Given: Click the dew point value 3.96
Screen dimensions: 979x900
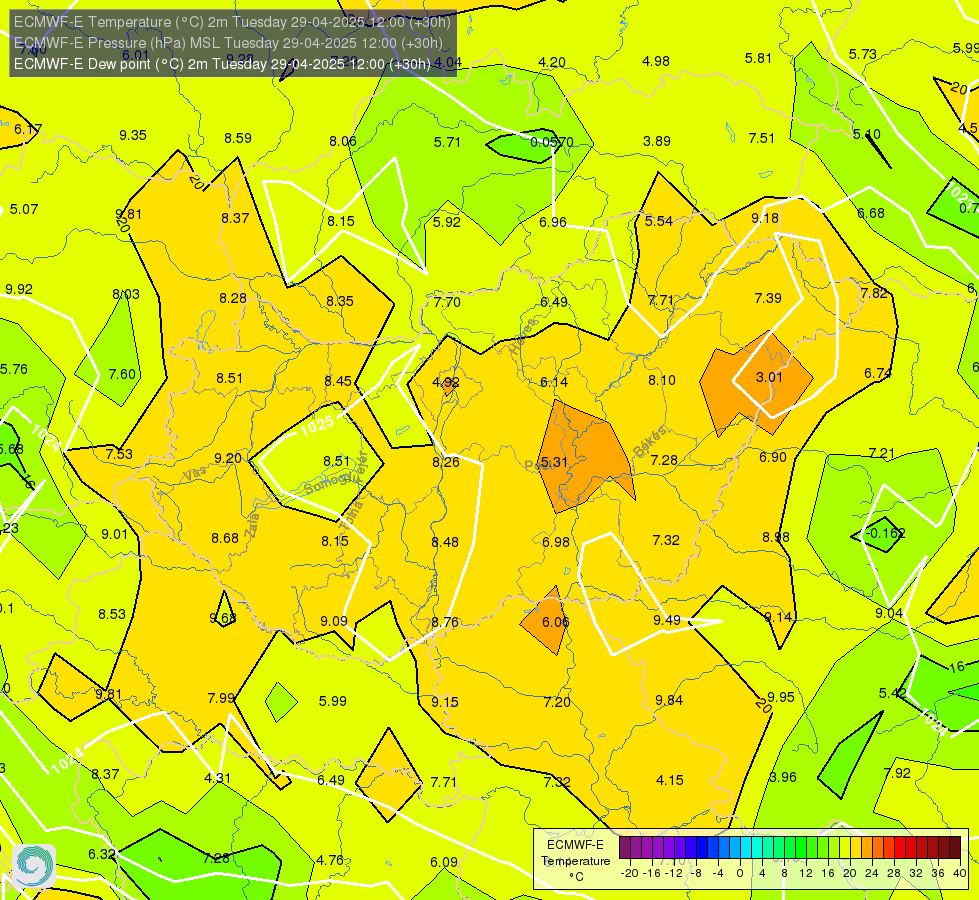Looking at the screenshot, I should 783,778.
